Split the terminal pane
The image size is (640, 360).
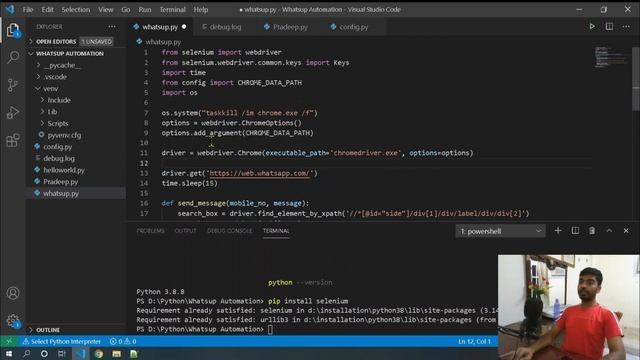tap(575, 231)
